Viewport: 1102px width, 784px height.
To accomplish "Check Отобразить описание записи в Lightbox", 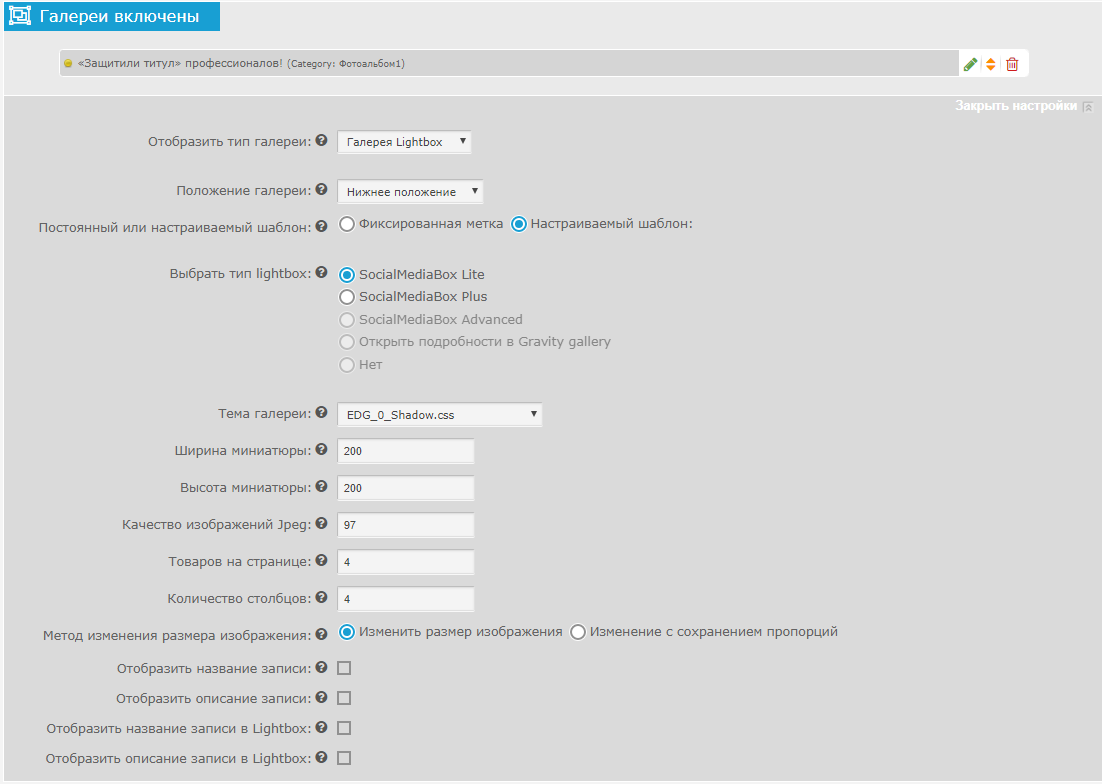I will pyautogui.click(x=344, y=758).
